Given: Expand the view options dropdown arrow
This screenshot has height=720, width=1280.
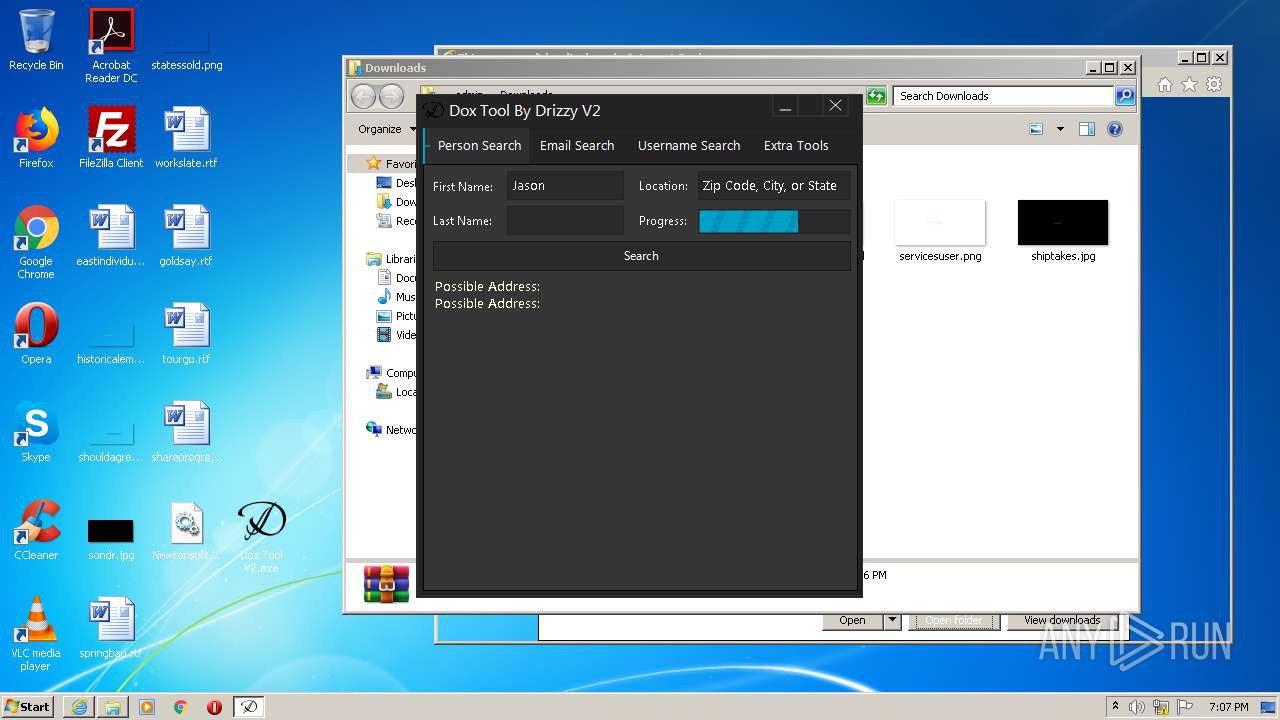Looking at the screenshot, I should (1060, 129).
